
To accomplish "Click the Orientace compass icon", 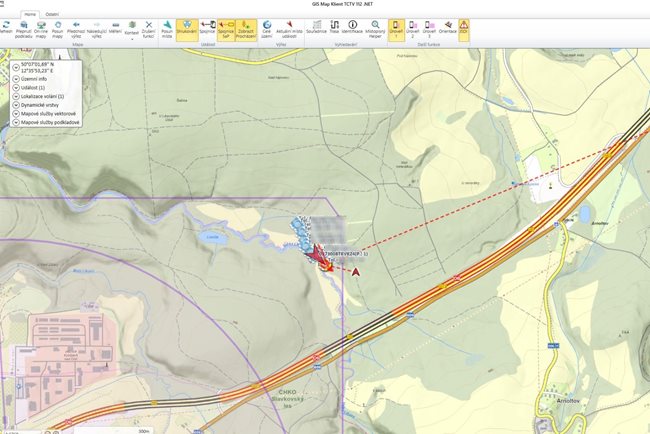I will (x=447, y=27).
